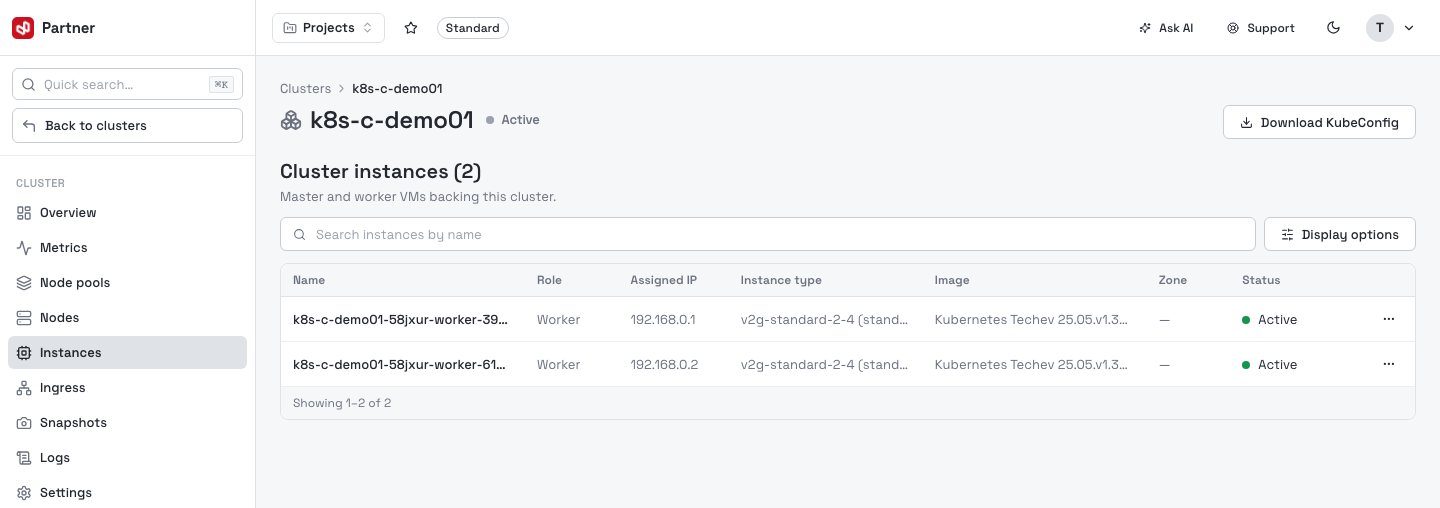Click the back arrow icon beside Back to clusters
This screenshot has width=1440, height=508.
[x=29, y=126]
